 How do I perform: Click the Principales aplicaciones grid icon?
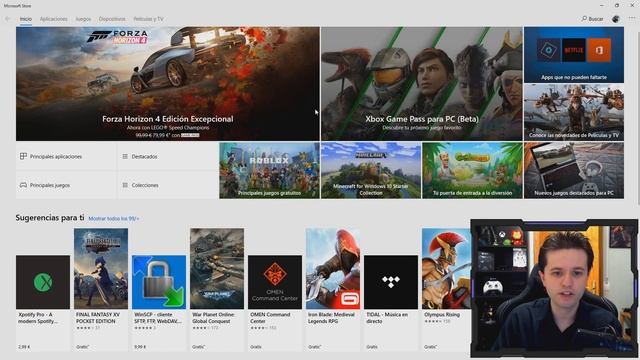(23, 156)
